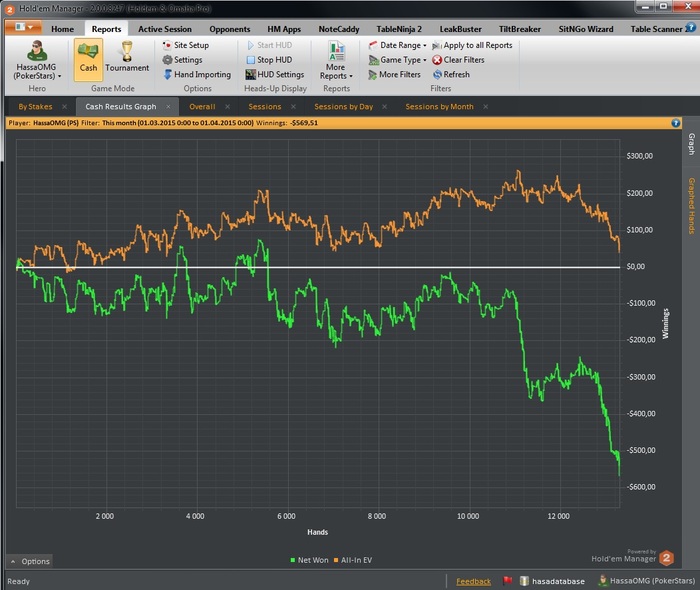Switch to Sessions by Month tab
This screenshot has width=700, height=590.
coord(439,107)
